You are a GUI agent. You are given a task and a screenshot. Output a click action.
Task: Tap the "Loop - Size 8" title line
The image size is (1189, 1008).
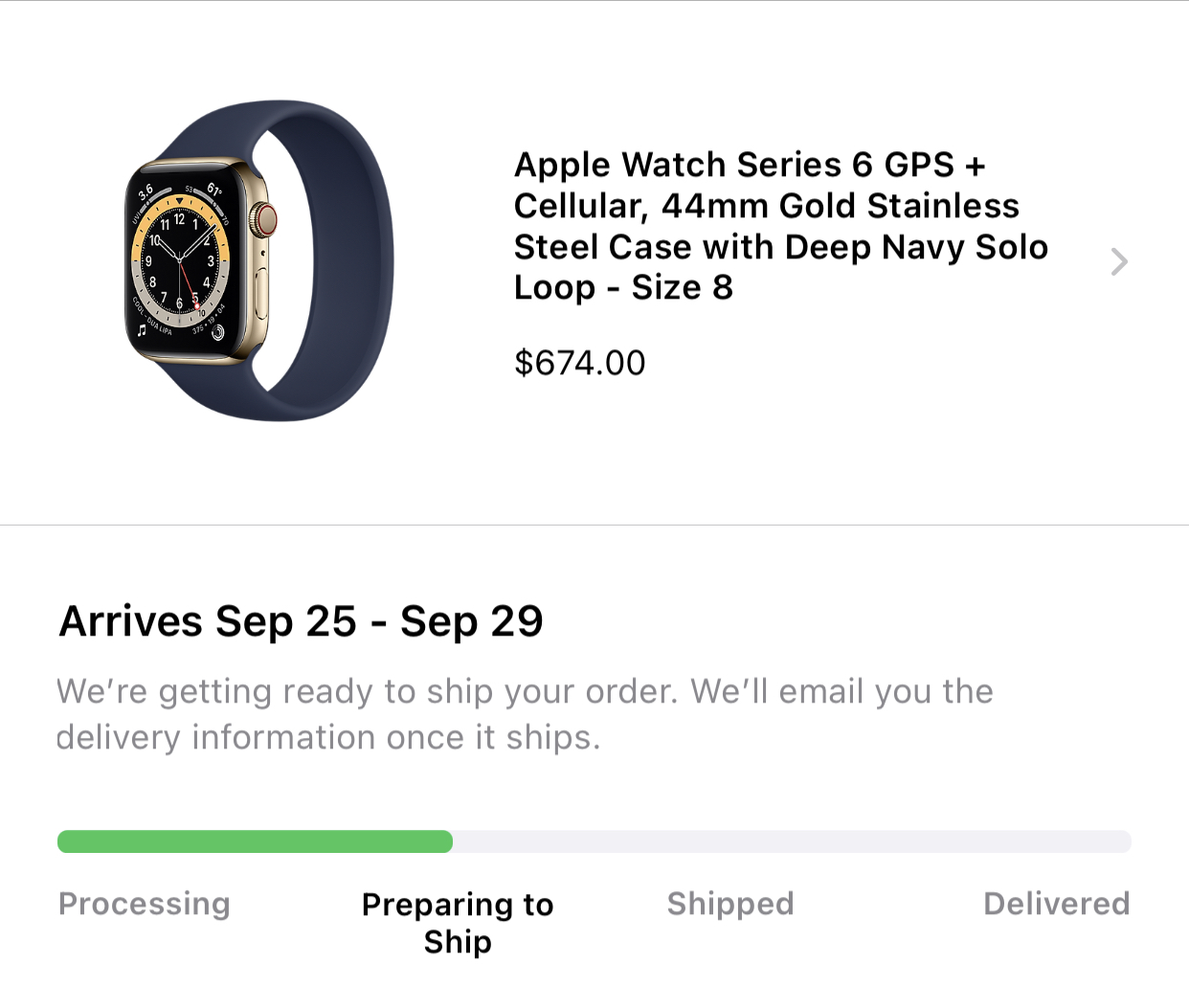[623, 287]
